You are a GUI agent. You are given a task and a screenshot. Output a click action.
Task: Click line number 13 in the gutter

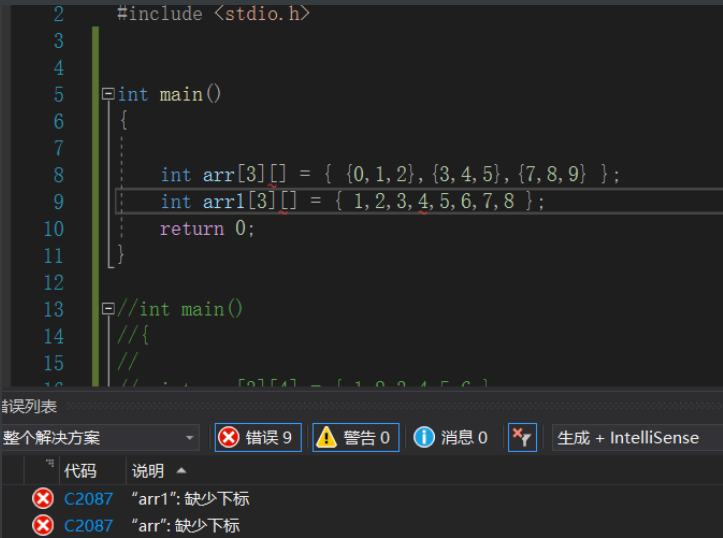(53, 309)
